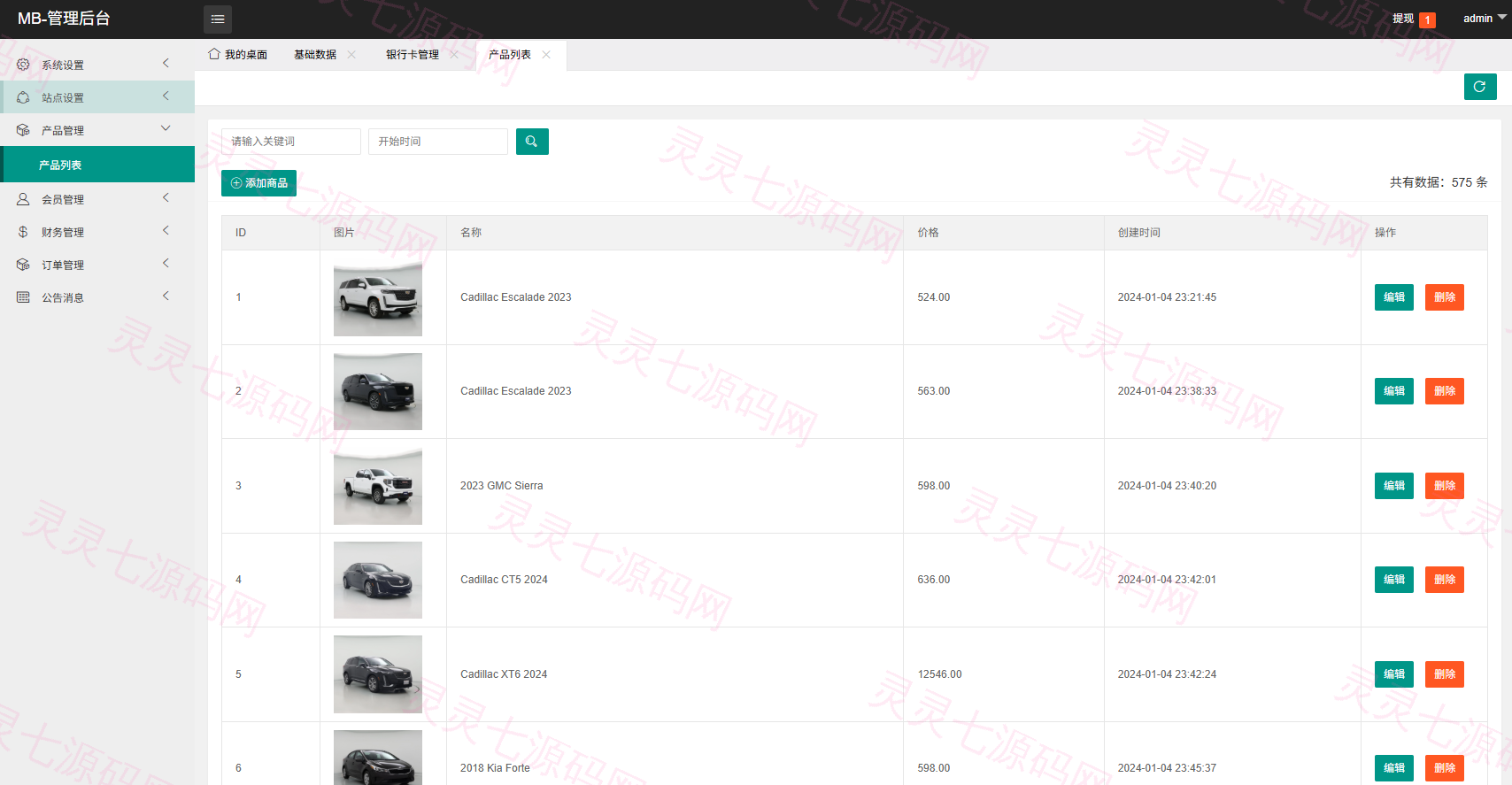Switch to the 我的桌面 tab
The width and height of the screenshot is (1512, 785).
coord(238,55)
